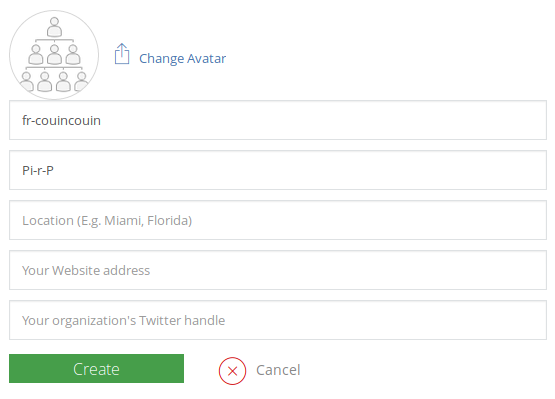Open the Change Avatar link
The width and height of the screenshot is (555, 399).
click(x=182, y=58)
